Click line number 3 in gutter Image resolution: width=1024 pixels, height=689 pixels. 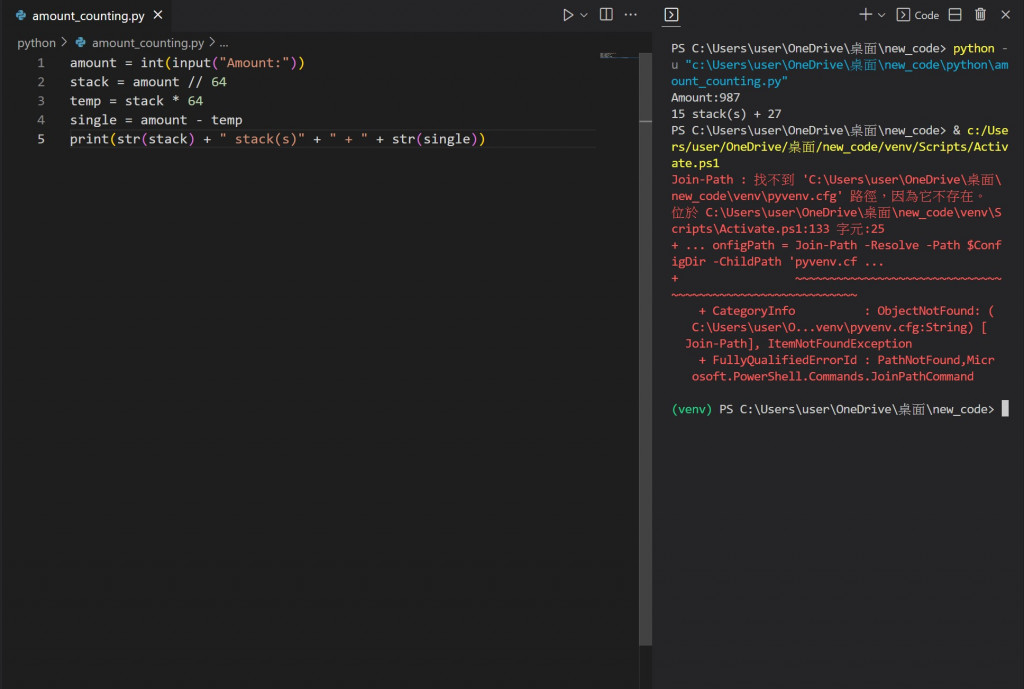[41, 101]
